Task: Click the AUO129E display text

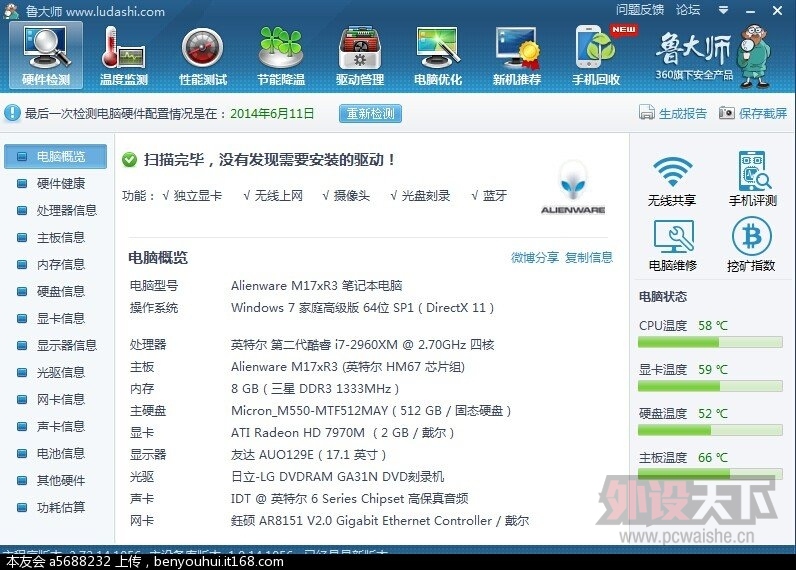Action: [308, 454]
